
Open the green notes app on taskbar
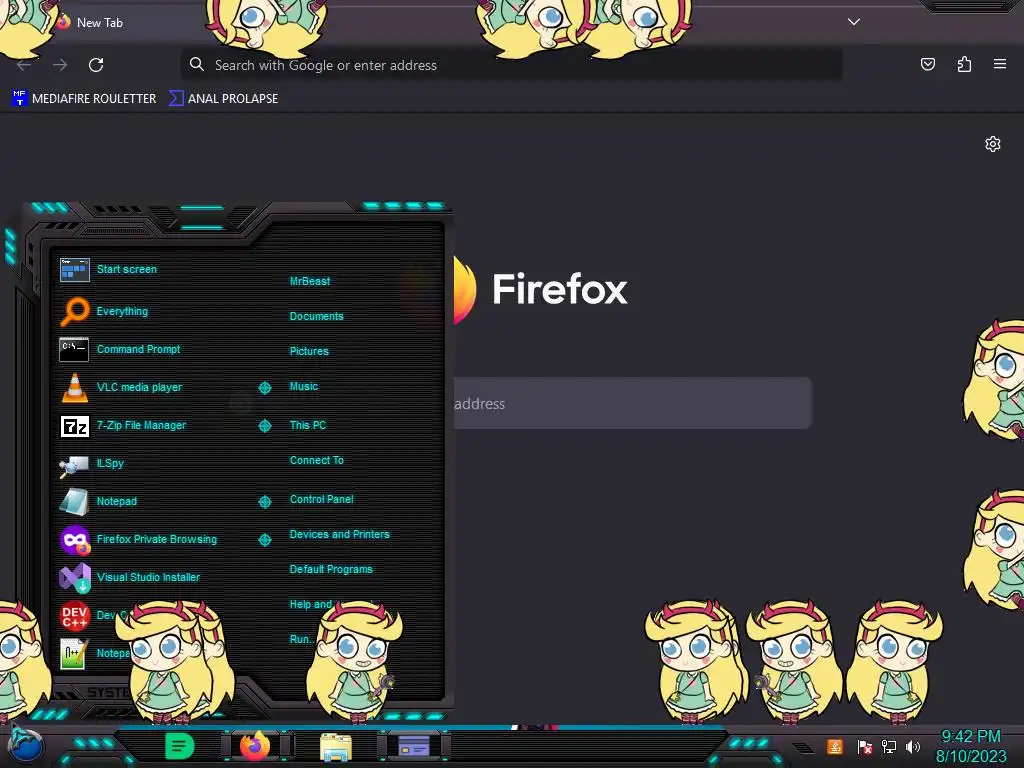(x=179, y=746)
